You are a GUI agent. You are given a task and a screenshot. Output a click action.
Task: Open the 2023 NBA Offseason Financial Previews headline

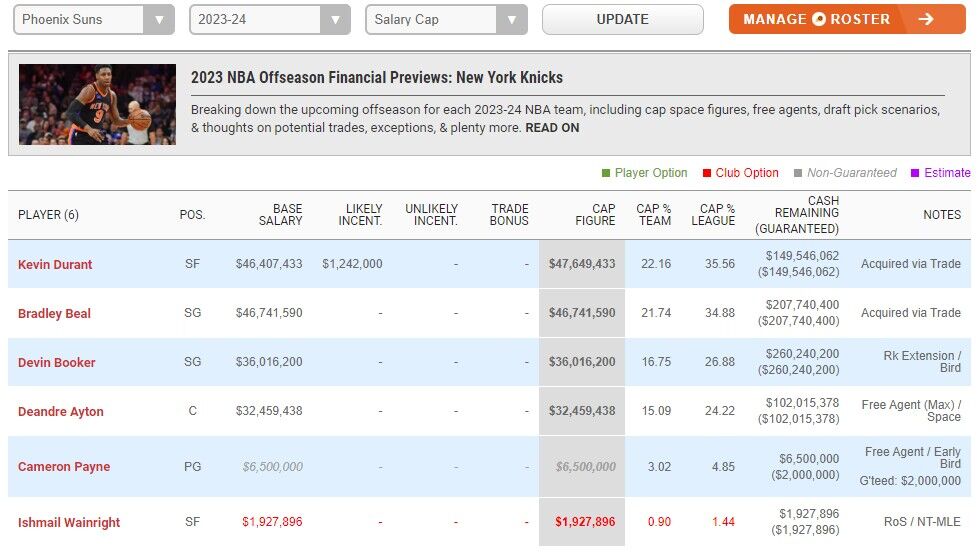click(377, 78)
